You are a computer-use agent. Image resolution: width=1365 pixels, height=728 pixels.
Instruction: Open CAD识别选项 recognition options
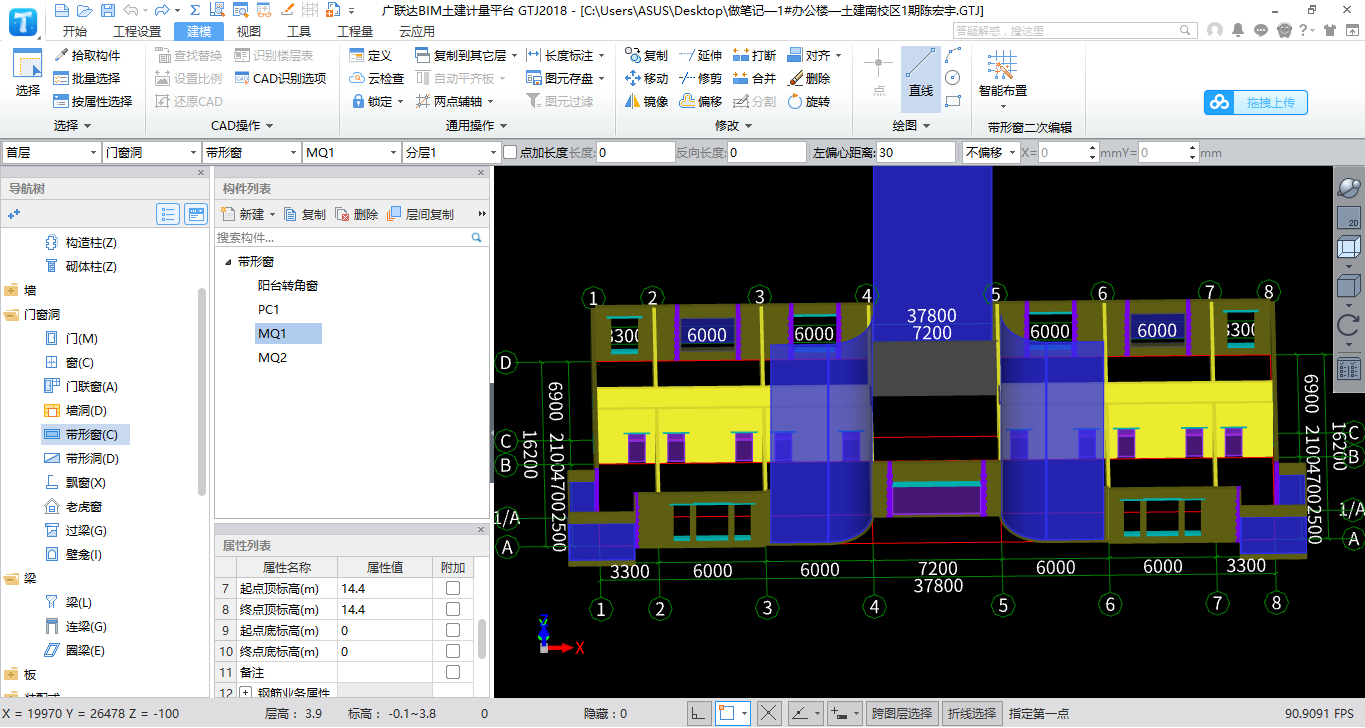pyautogui.click(x=280, y=78)
